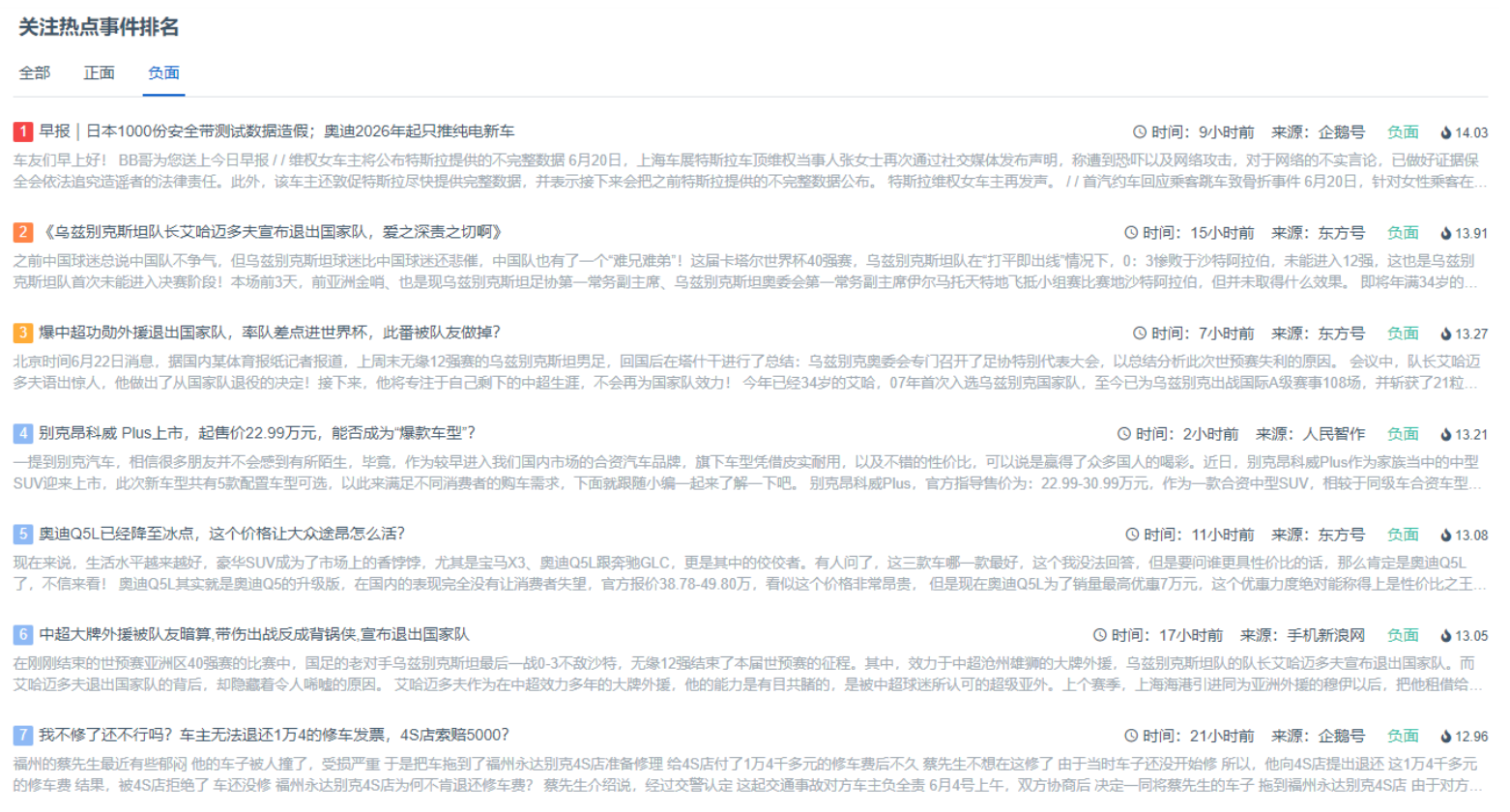Click the flame icon beside 14.03

(1446, 132)
